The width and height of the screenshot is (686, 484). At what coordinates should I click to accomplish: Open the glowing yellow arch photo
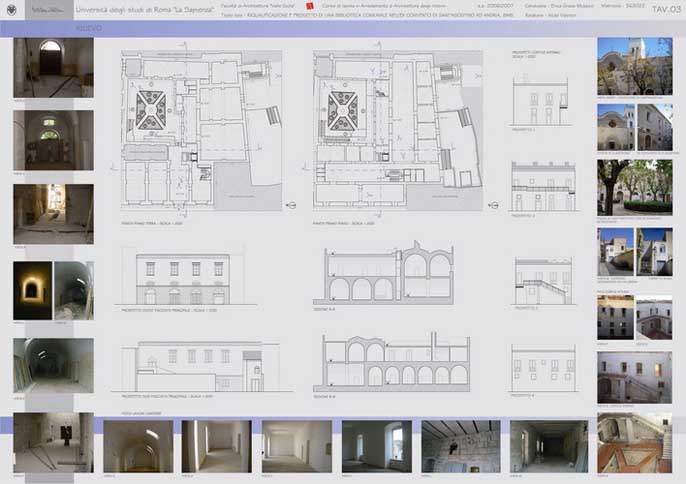[x=32, y=291]
